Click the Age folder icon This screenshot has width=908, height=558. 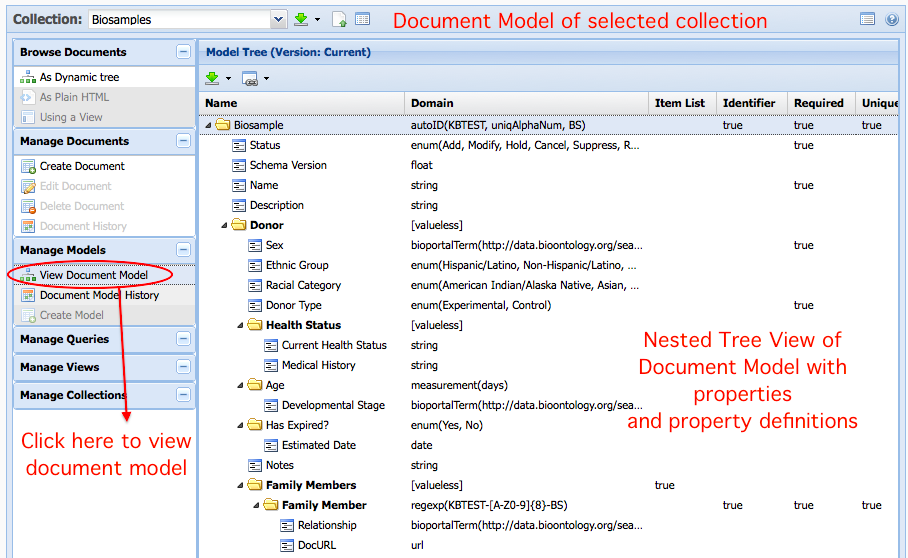(x=255, y=384)
